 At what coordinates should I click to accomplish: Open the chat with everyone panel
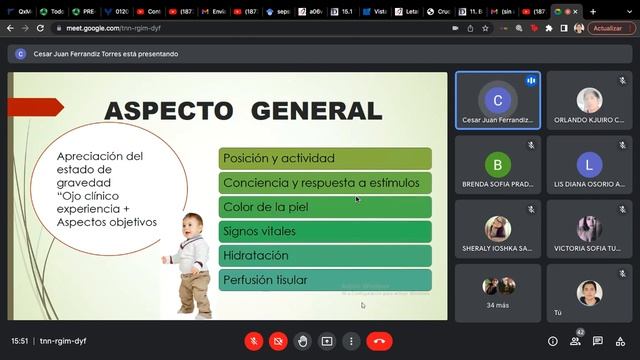pyautogui.click(x=598, y=341)
